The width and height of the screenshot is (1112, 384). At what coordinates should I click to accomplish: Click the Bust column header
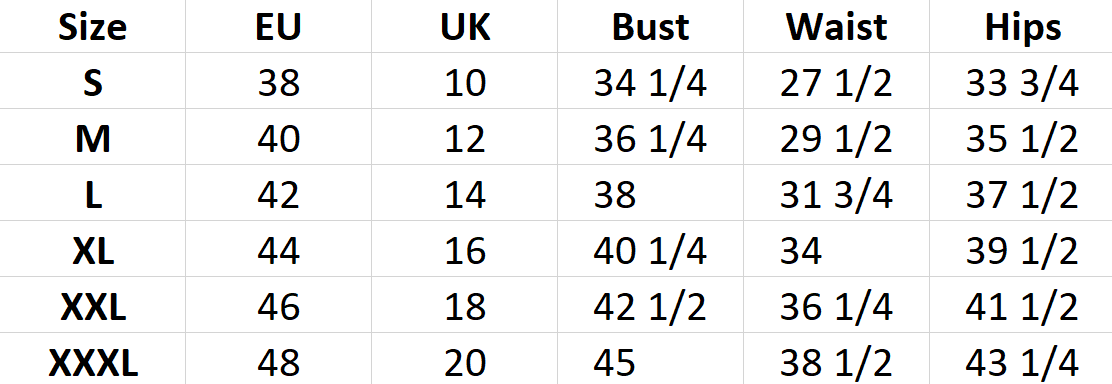pyautogui.click(x=650, y=26)
